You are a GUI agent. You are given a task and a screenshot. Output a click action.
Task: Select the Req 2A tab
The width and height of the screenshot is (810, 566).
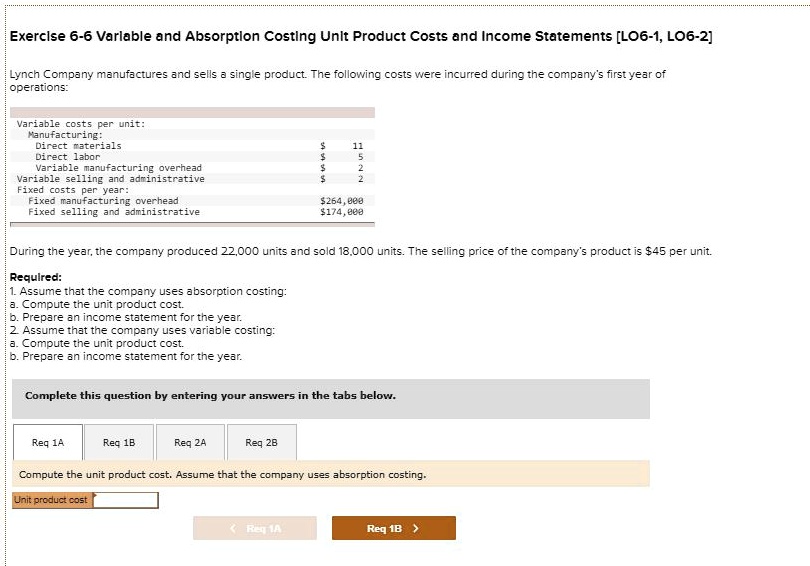[190, 441]
